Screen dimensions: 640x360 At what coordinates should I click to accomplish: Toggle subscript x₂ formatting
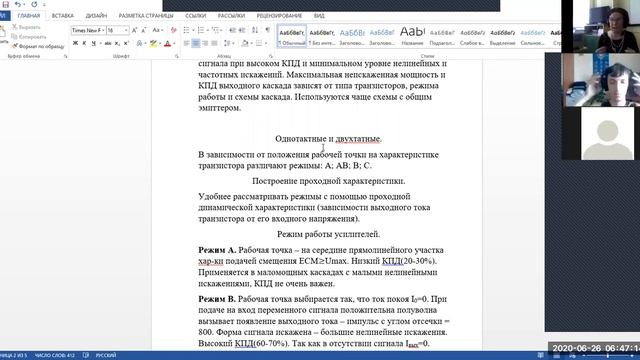[x=117, y=43]
